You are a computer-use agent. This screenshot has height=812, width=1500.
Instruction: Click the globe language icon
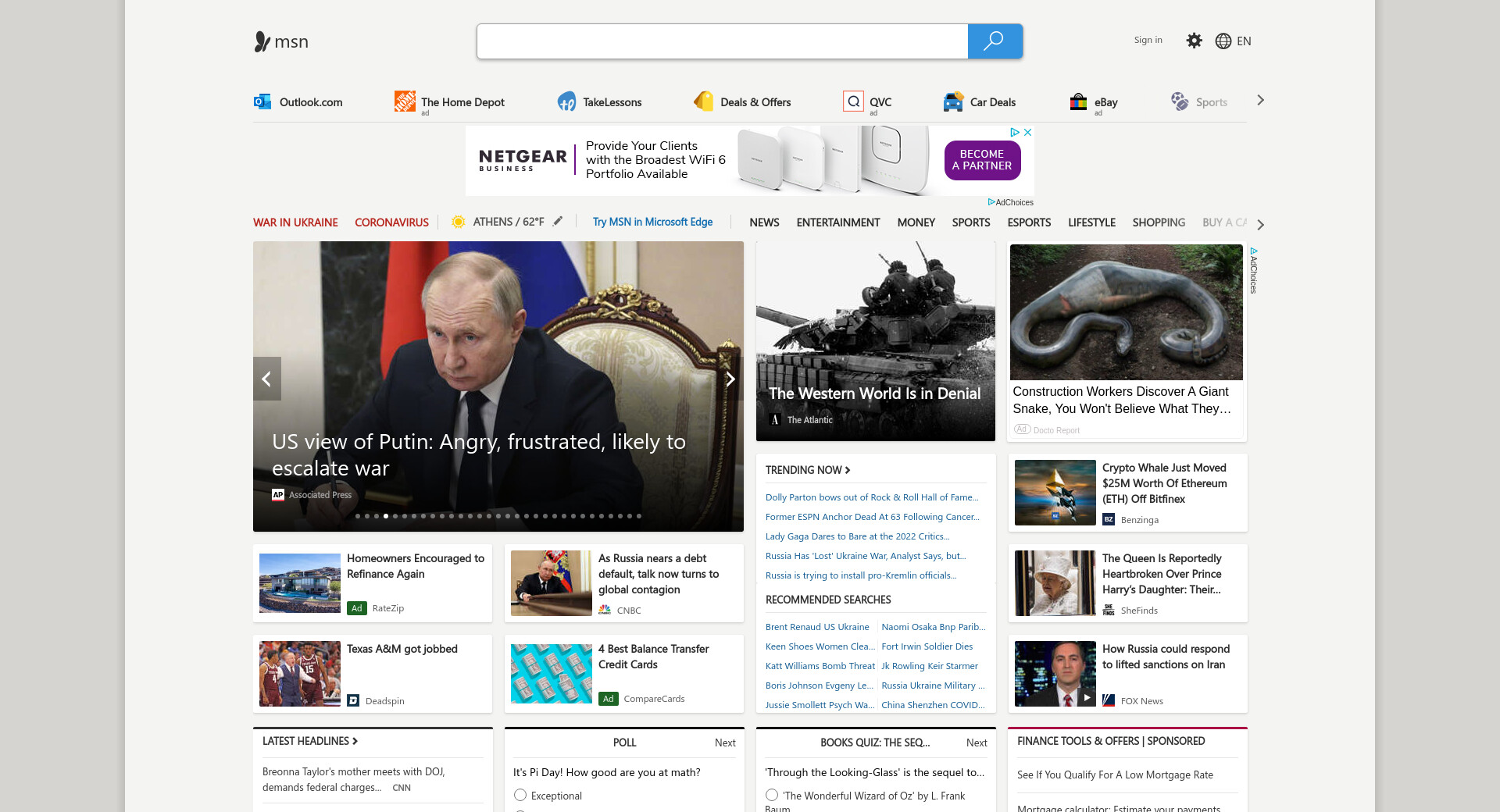point(1223,41)
